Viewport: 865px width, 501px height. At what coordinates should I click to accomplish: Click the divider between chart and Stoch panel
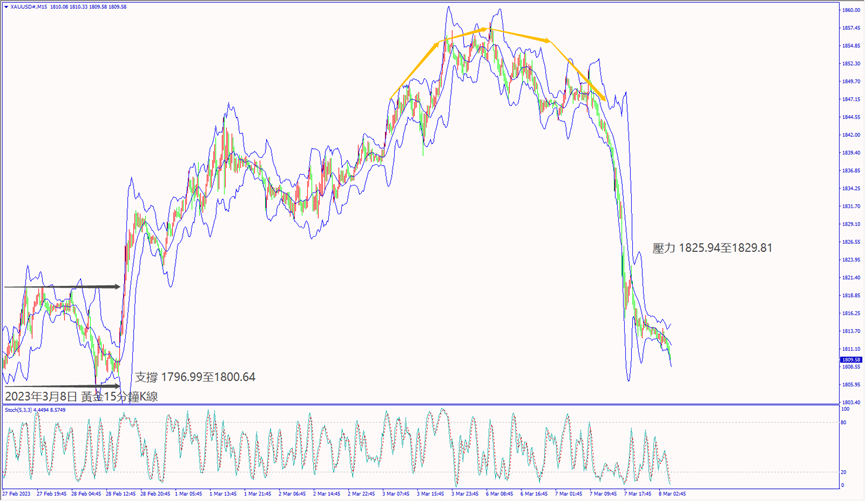(420, 405)
